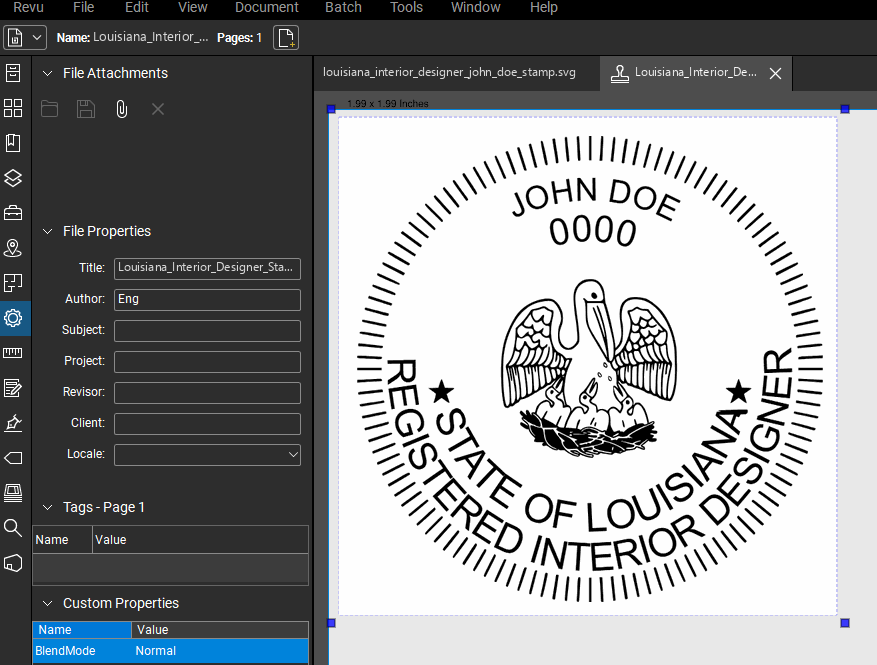
Task: Click the bottom-left blue selection handle
Action: [x=331, y=622]
